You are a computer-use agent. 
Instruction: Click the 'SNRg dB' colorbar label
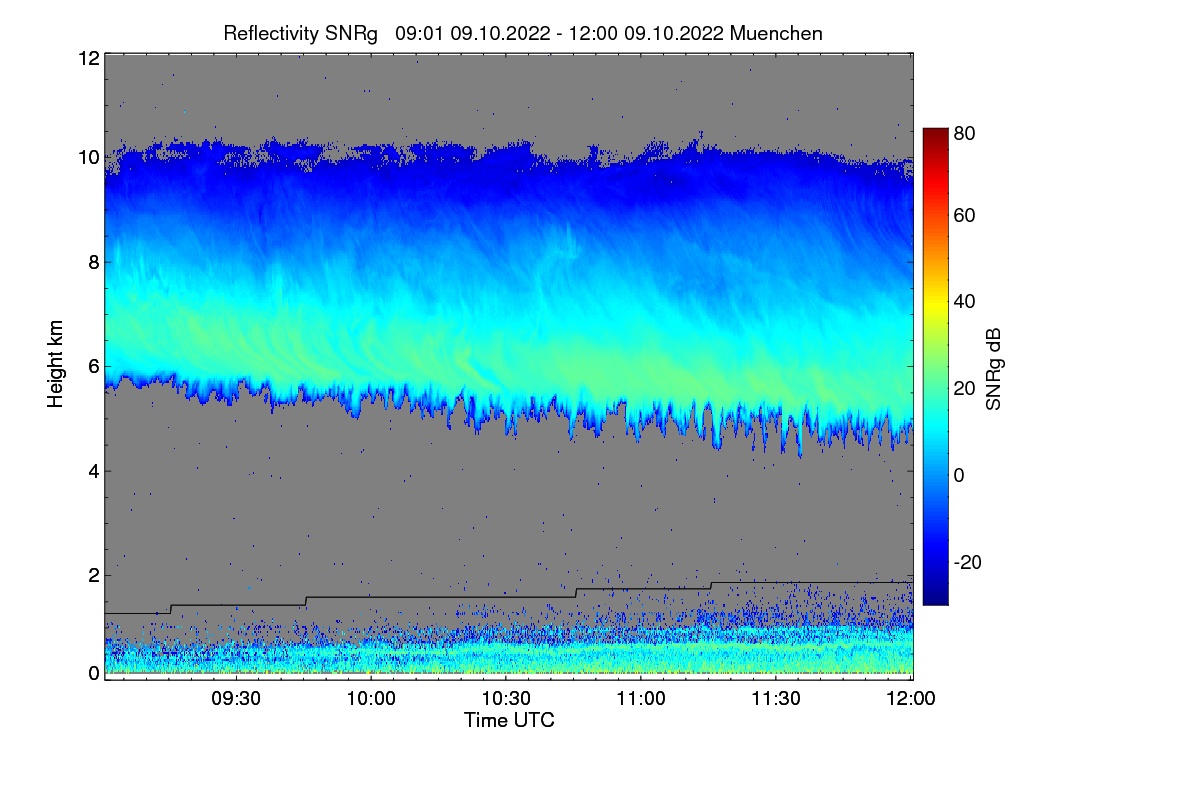point(993,369)
